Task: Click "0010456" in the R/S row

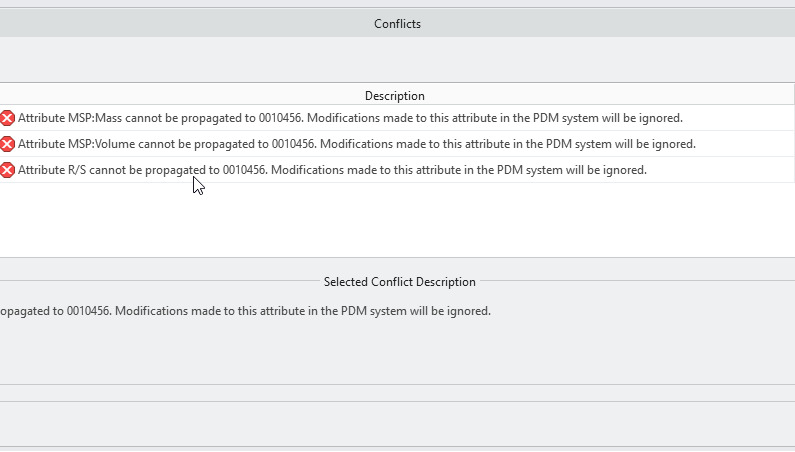Action: [x=246, y=170]
